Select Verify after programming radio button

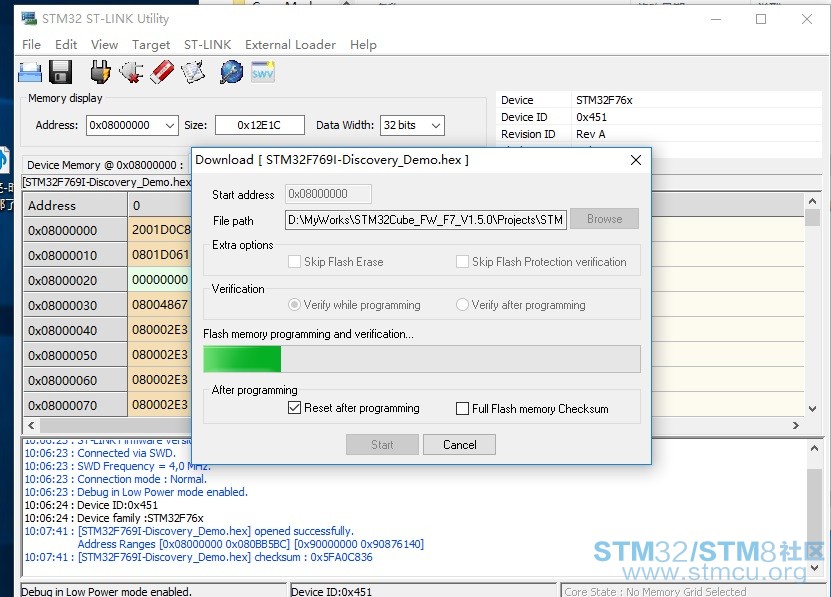[x=462, y=305]
